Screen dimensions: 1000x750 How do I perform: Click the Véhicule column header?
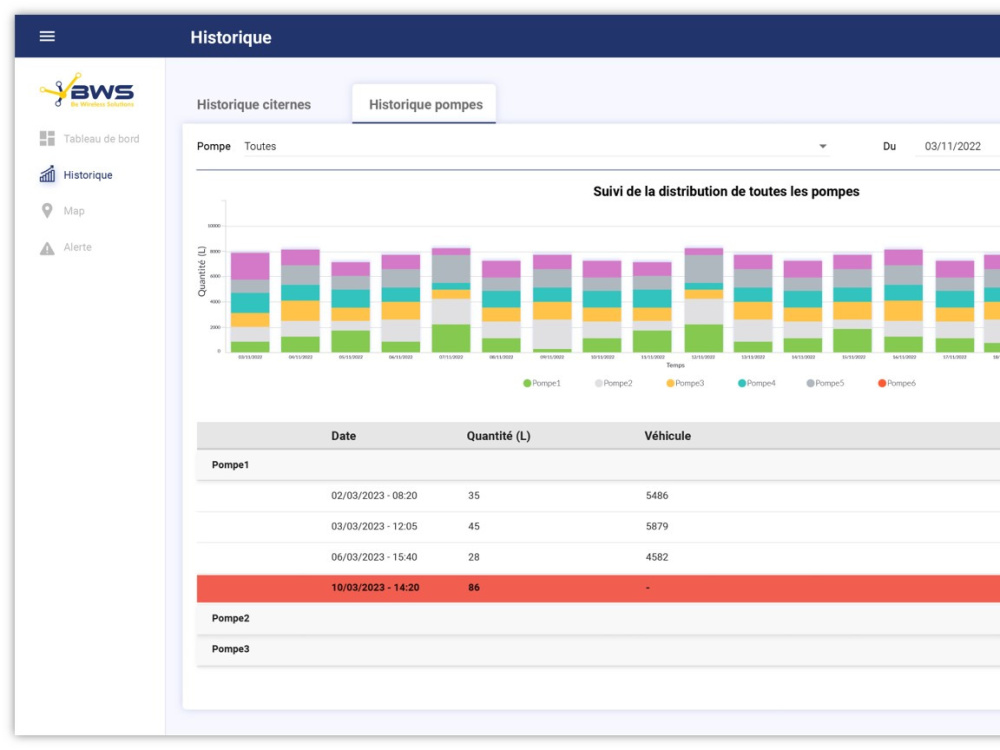667,436
